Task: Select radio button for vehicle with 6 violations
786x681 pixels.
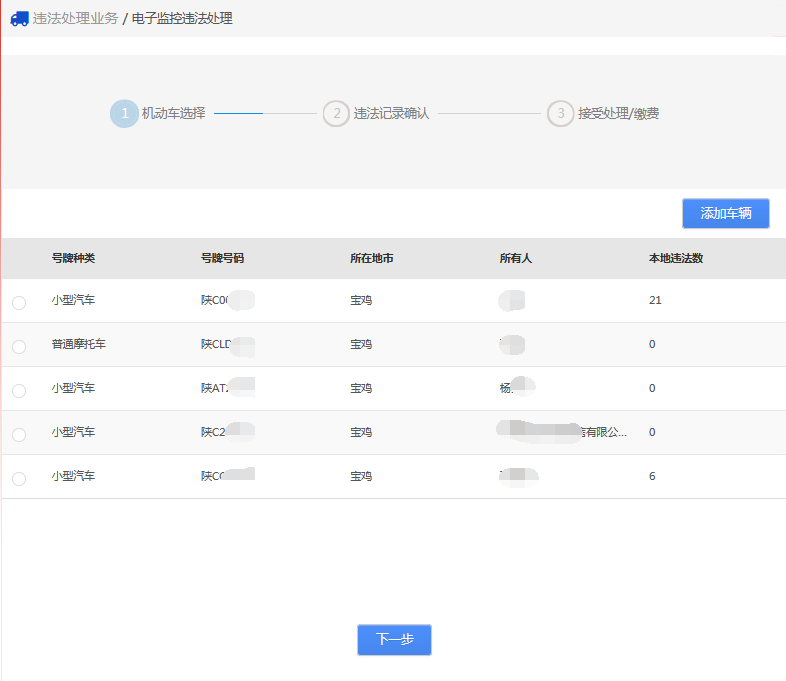Action: pos(19,479)
